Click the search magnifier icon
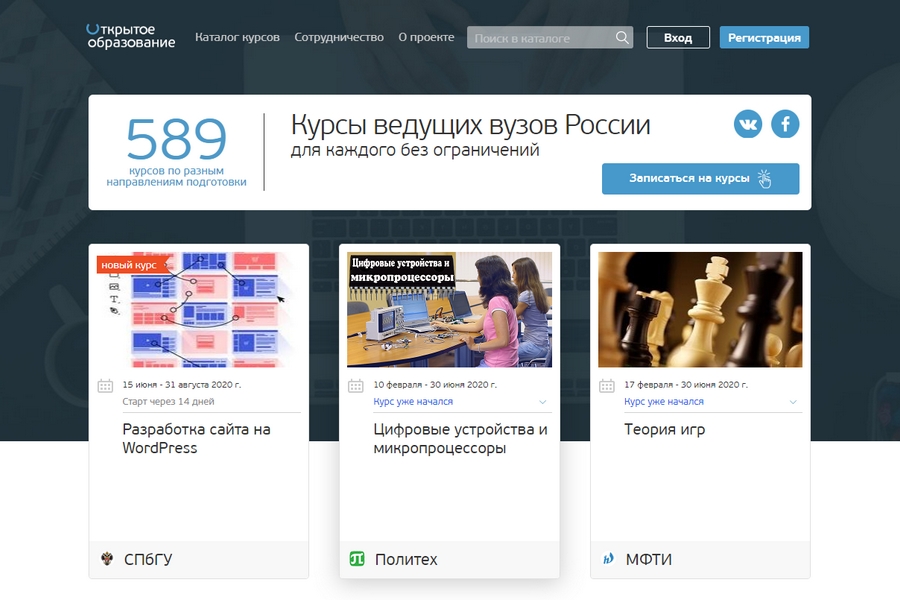This screenshot has height=600, width=900. coord(622,38)
